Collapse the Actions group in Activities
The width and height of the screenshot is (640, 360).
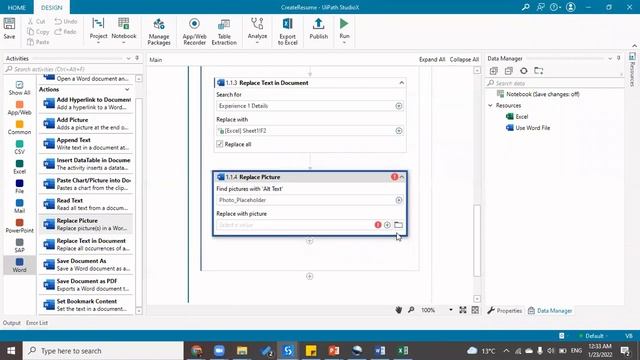(x=127, y=89)
